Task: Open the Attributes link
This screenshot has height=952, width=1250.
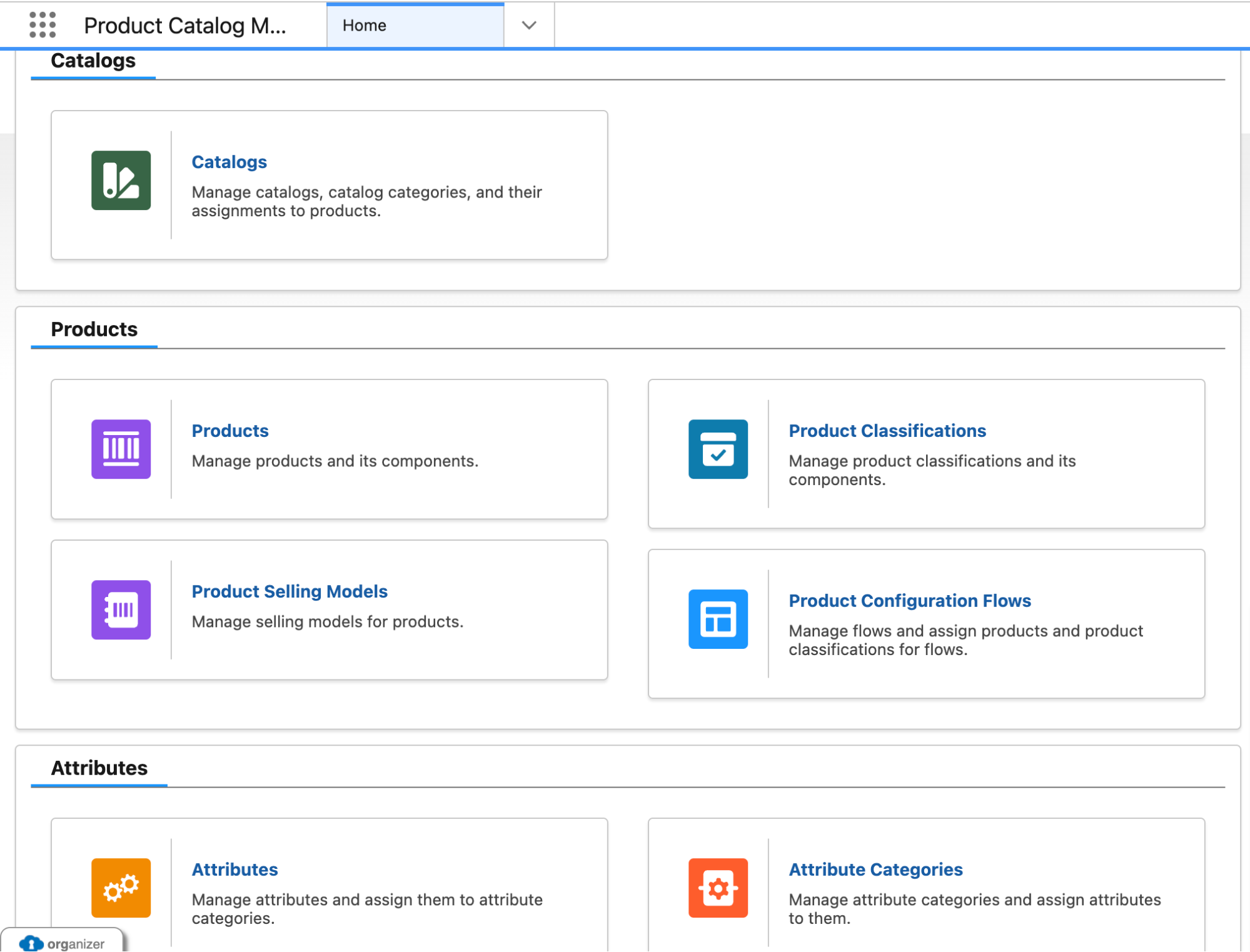Action: coord(234,869)
